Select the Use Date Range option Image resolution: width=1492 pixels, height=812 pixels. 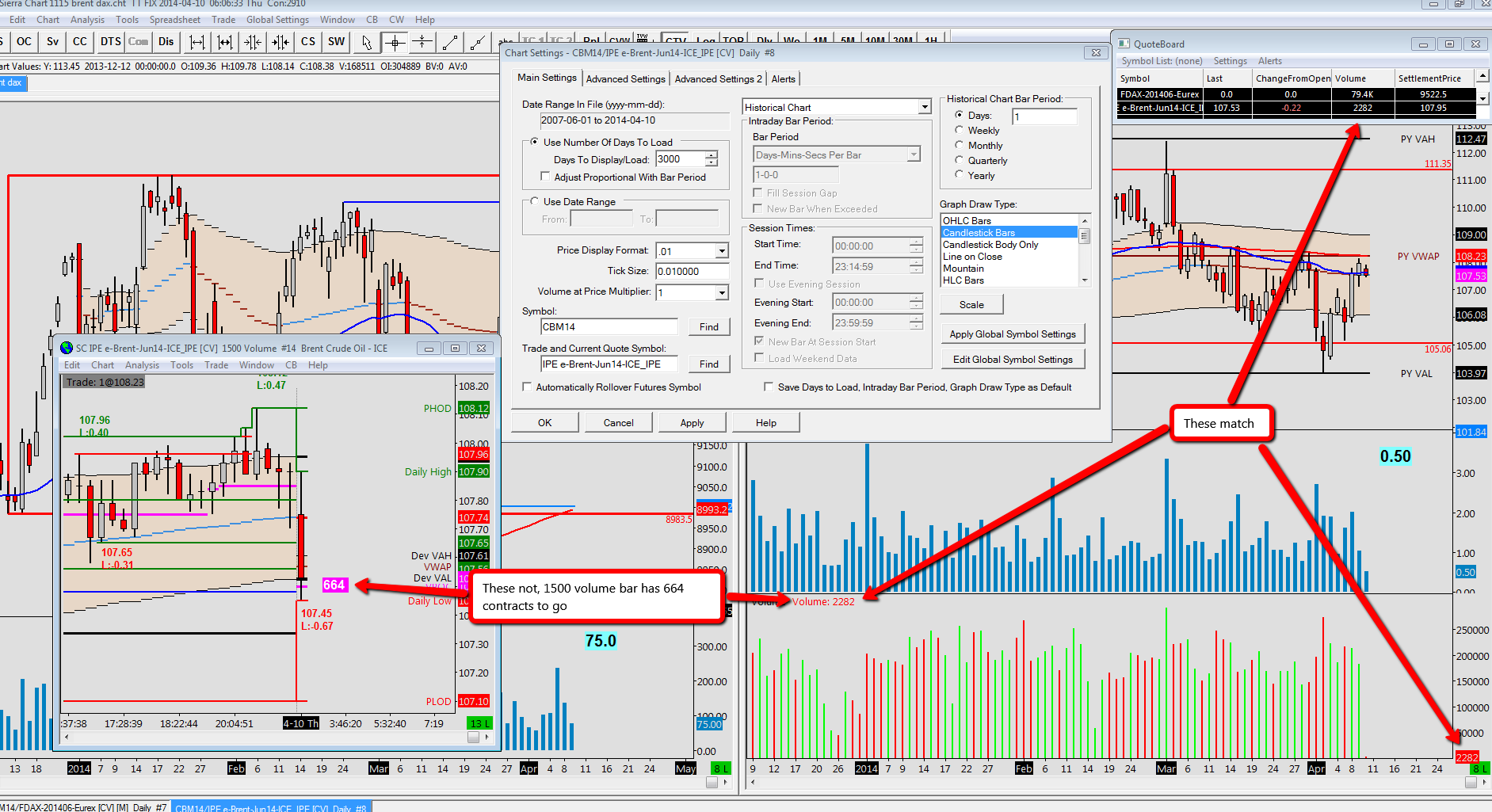[535, 202]
